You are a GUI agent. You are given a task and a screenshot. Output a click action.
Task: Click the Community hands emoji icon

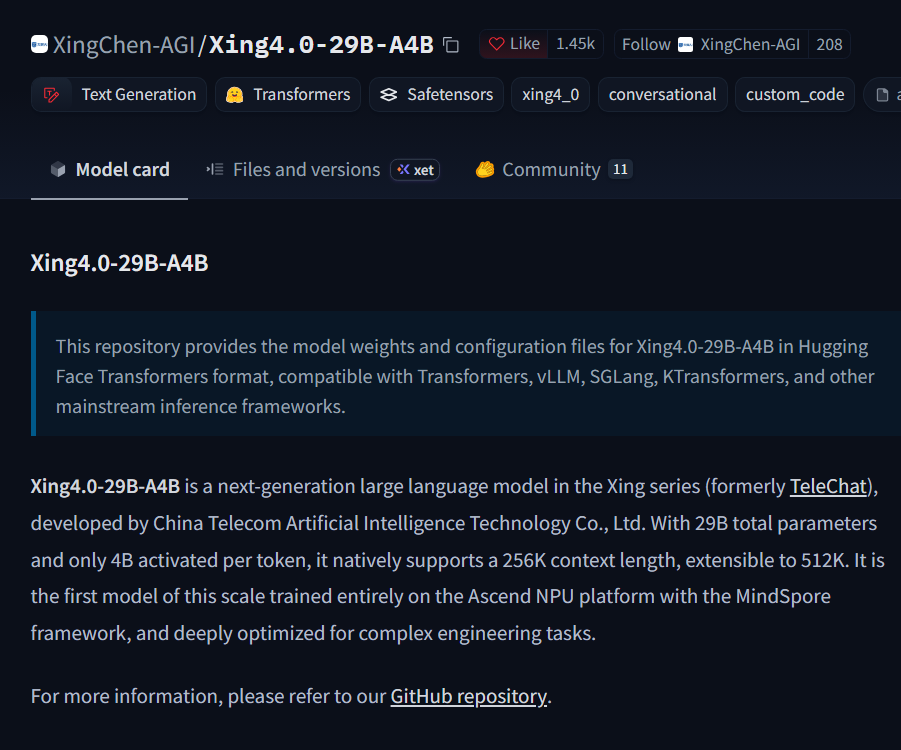(485, 170)
